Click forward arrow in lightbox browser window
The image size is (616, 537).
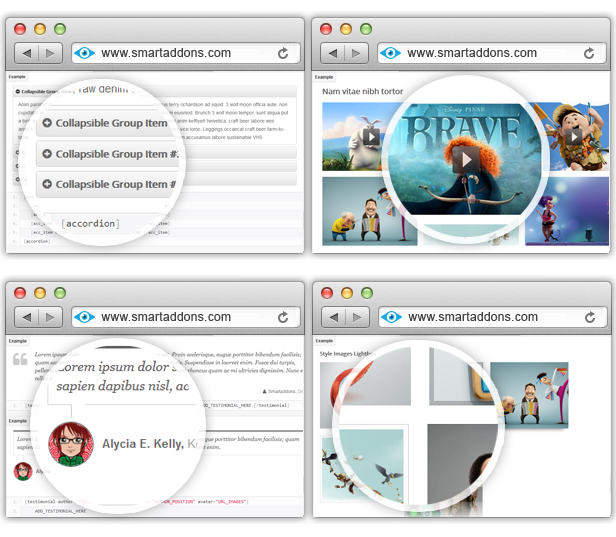coord(358,317)
